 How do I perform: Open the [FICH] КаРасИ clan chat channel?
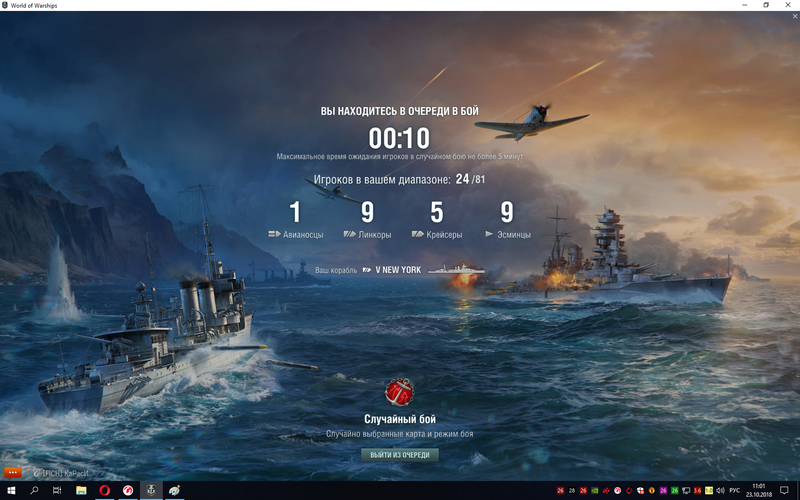(x=61, y=473)
